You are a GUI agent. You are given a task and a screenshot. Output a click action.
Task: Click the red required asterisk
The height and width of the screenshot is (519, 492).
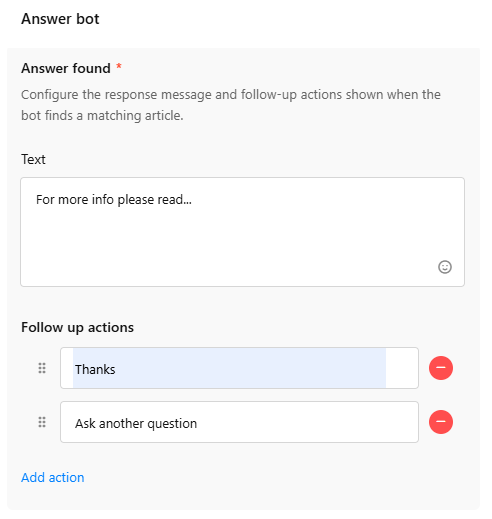click(x=119, y=67)
